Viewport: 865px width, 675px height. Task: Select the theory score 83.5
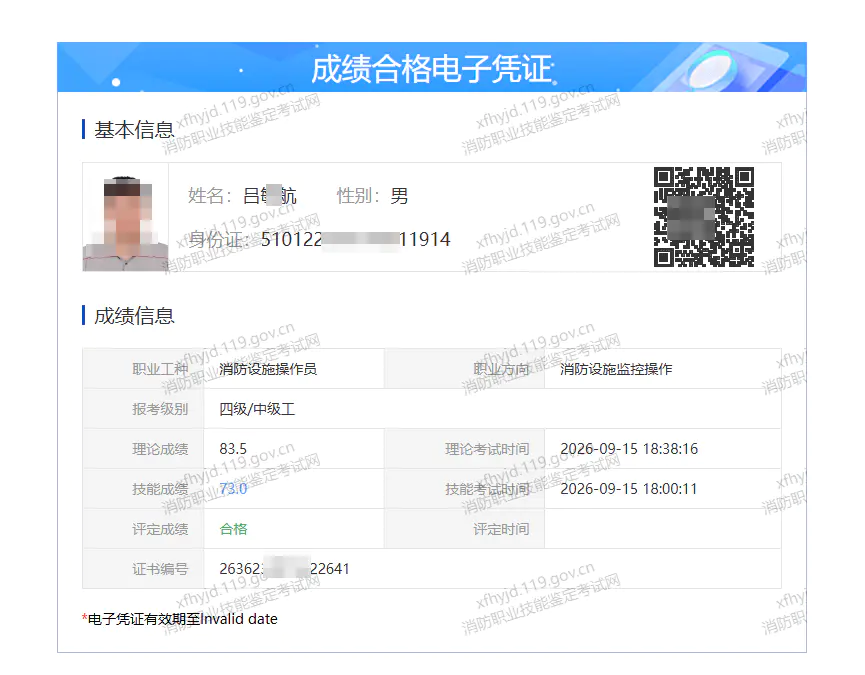pos(233,449)
